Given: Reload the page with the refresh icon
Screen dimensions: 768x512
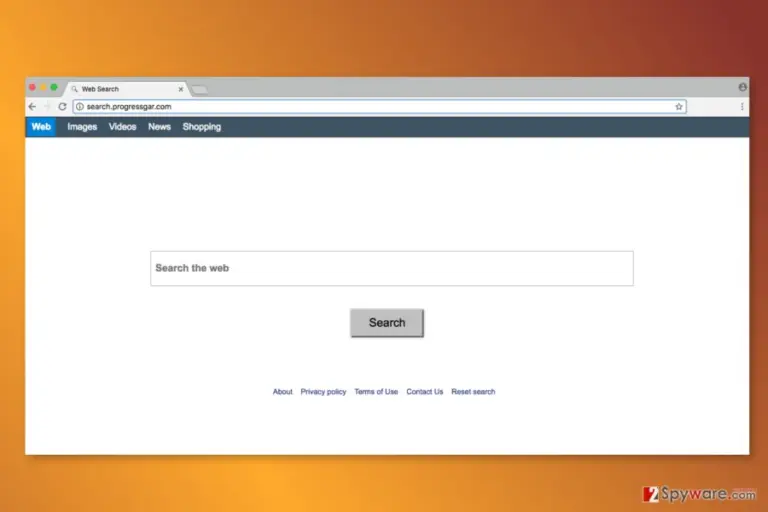Looking at the screenshot, I should (x=62, y=106).
